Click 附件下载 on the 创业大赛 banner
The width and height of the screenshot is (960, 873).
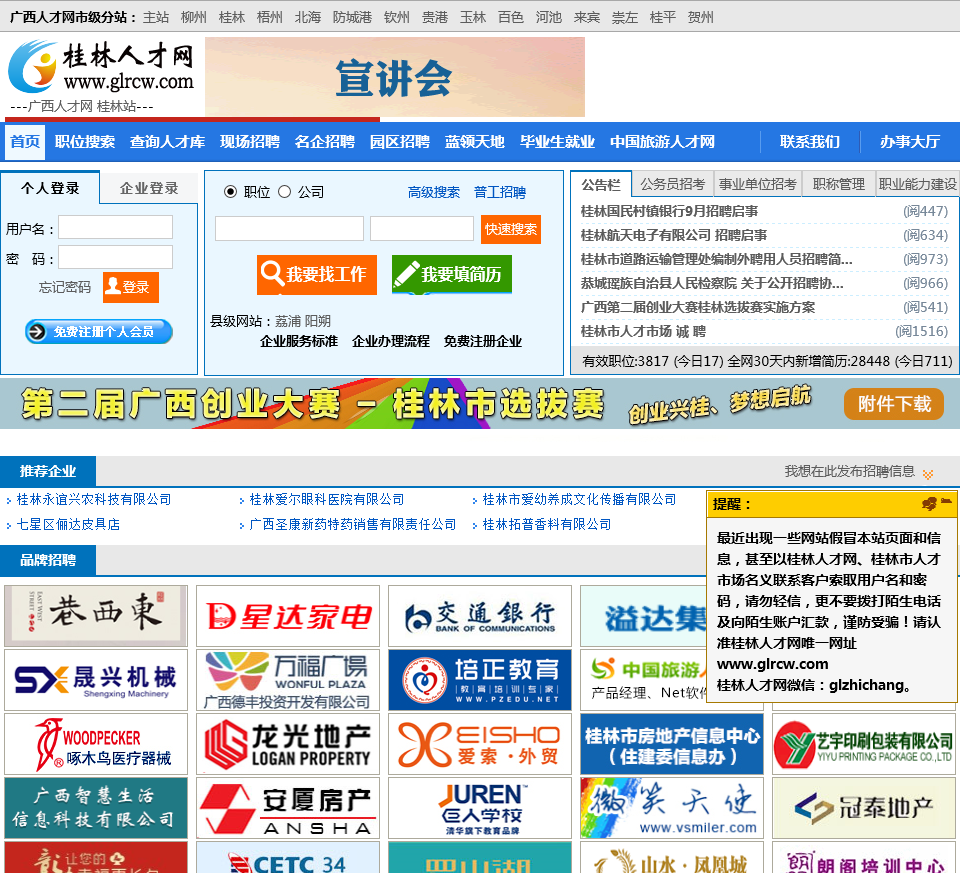(893, 404)
